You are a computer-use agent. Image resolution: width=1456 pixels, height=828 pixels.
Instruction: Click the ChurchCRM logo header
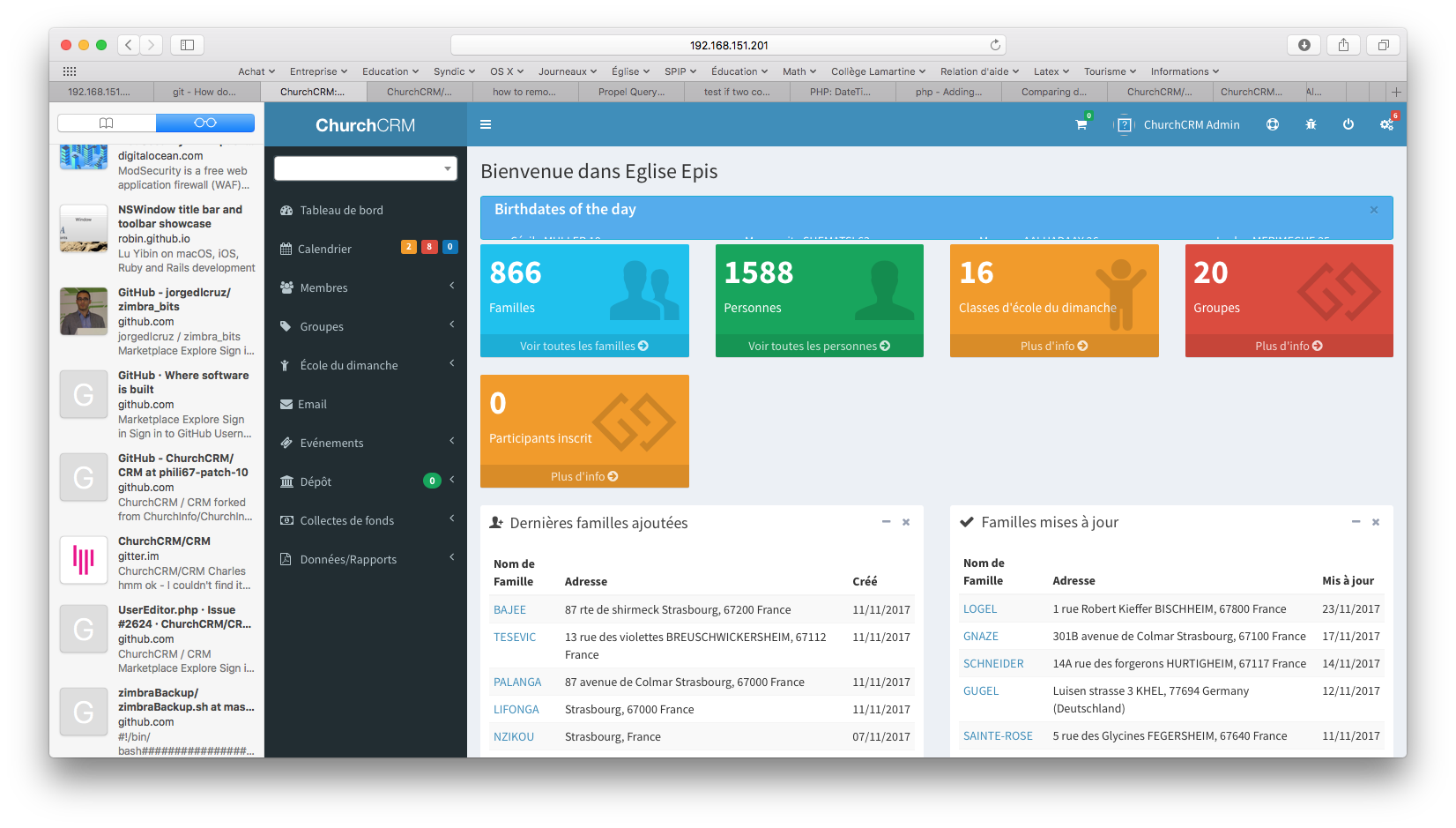coord(366,125)
